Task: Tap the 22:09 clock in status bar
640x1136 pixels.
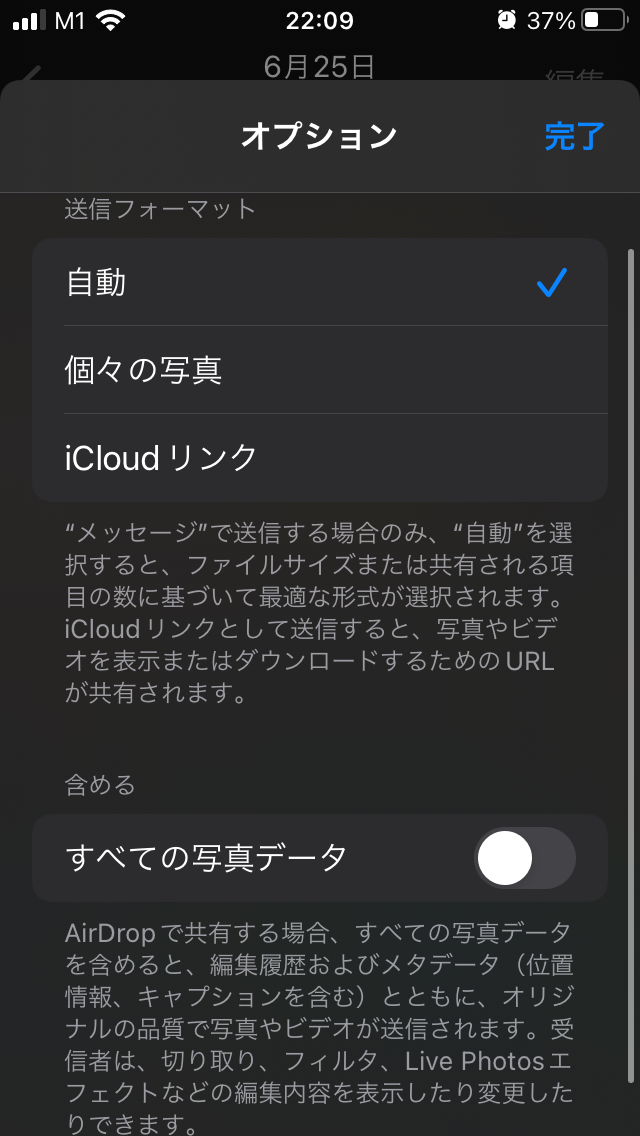Action: click(x=319, y=21)
